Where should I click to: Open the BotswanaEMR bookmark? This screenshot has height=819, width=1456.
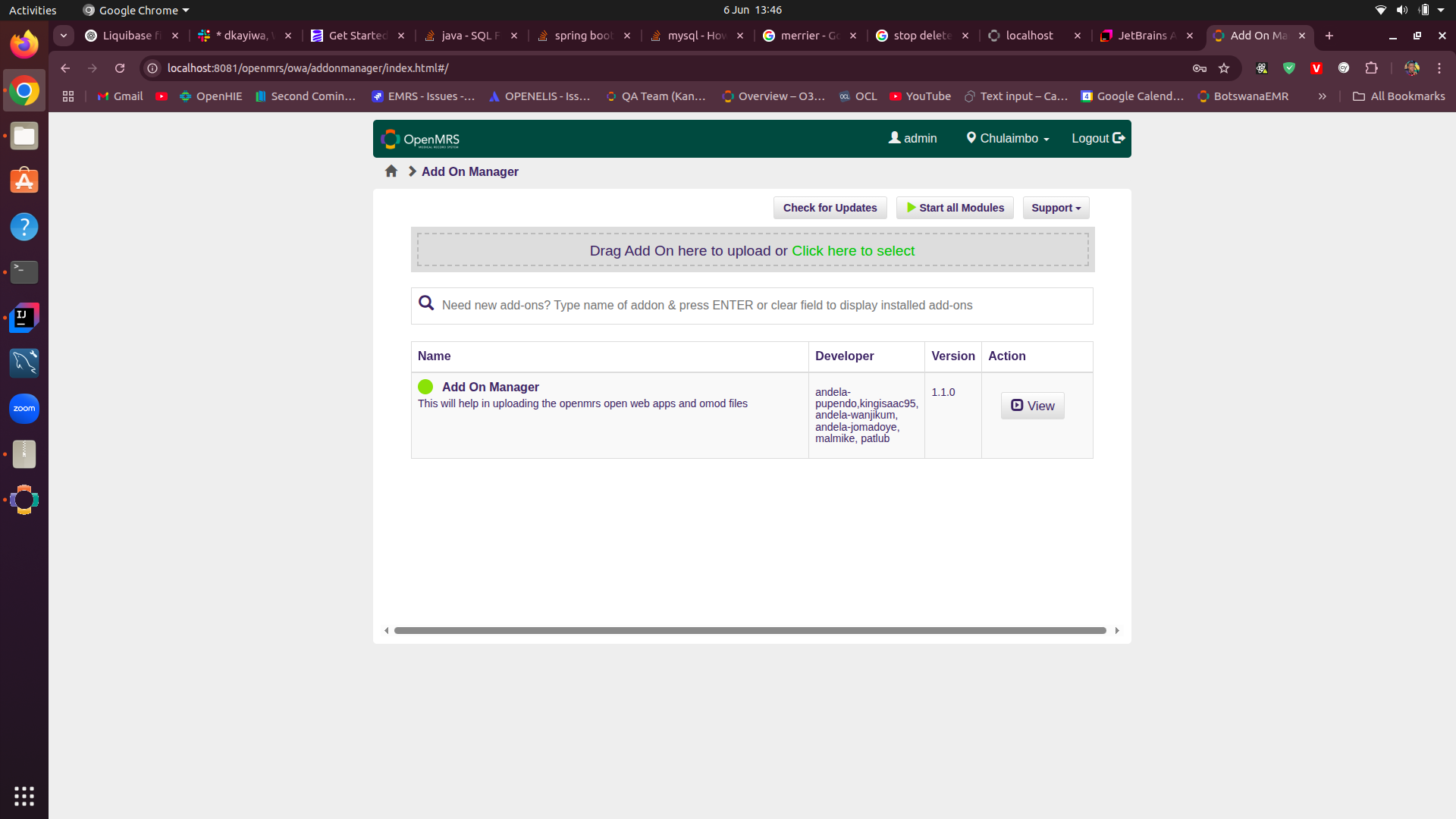click(1243, 96)
